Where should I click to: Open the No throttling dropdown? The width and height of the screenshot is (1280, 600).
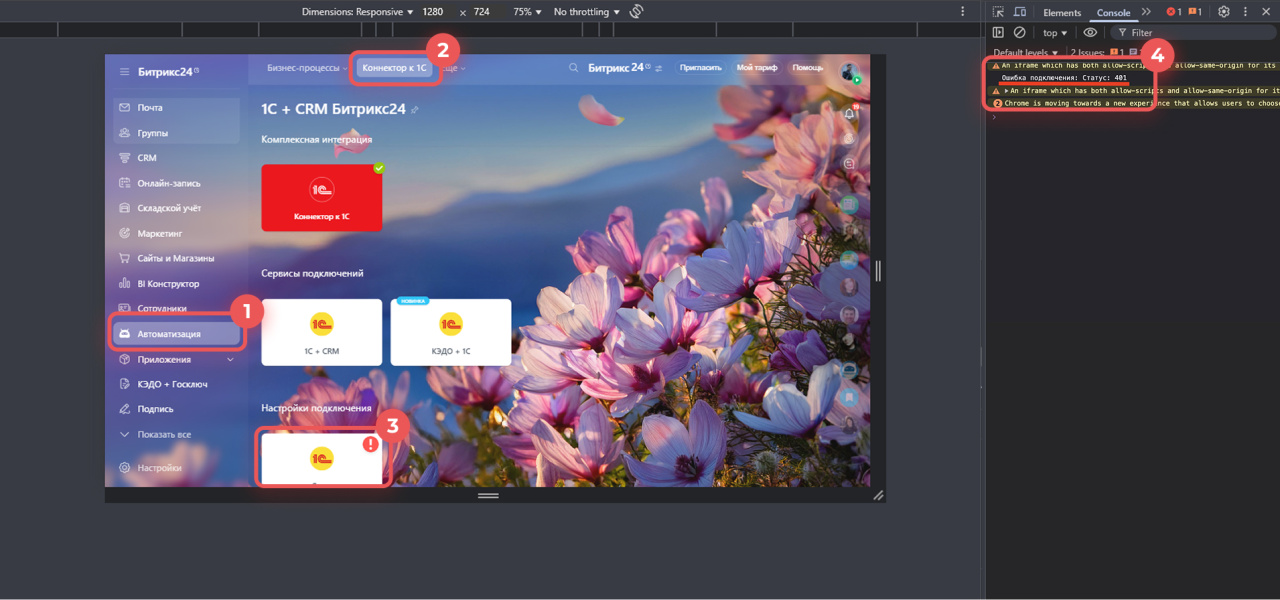586,12
